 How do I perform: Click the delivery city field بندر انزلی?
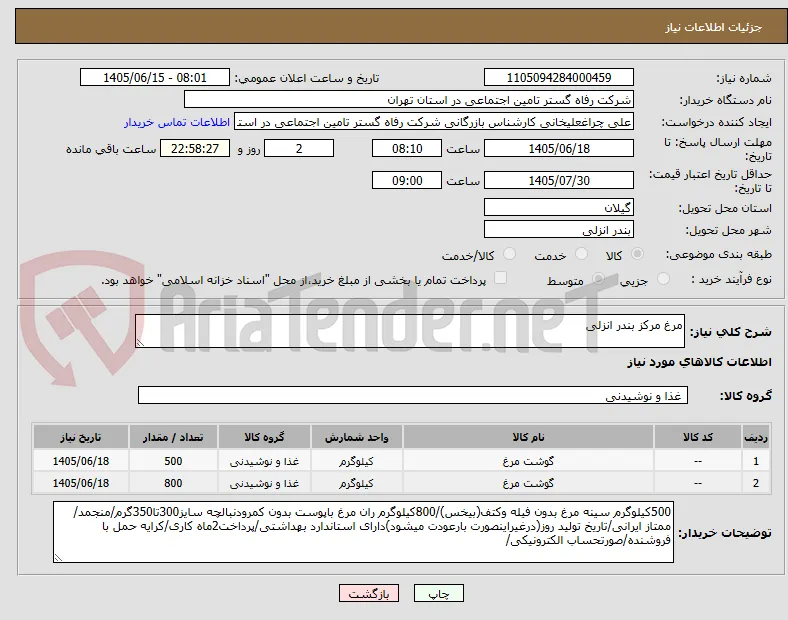pyautogui.click(x=558, y=229)
